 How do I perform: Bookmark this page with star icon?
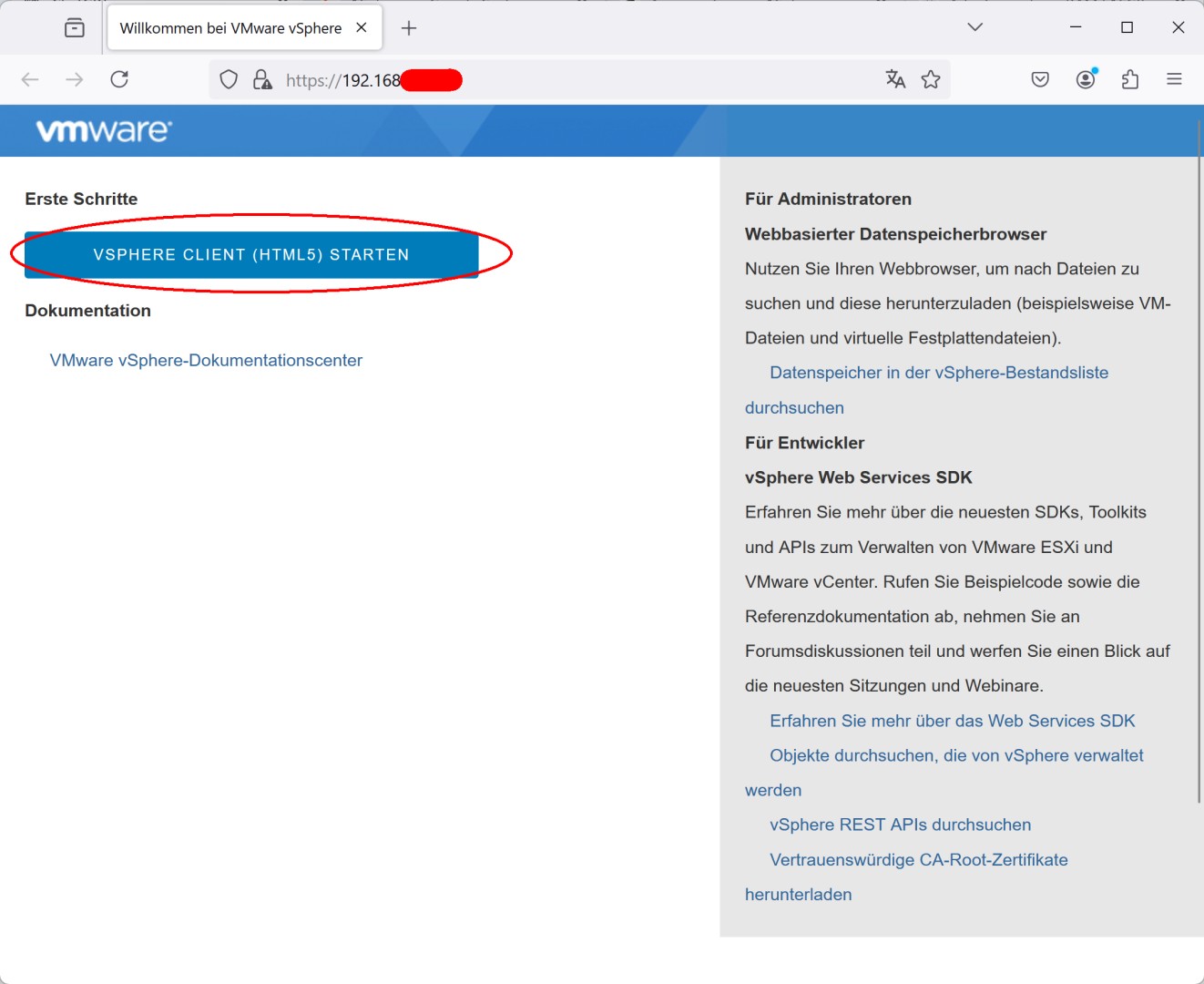click(x=931, y=79)
